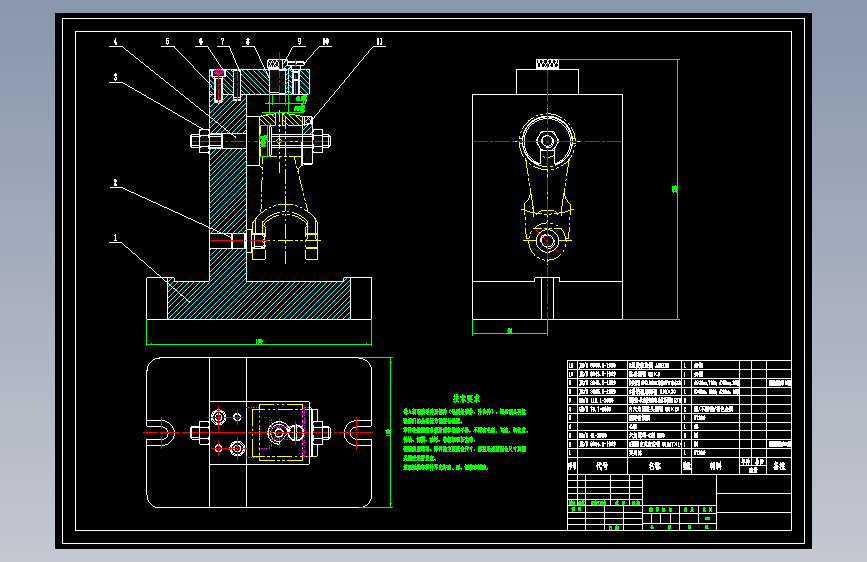Click the 代号 column header in parts list
Image resolution: width=867 pixels, height=562 pixels.
point(602,466)
